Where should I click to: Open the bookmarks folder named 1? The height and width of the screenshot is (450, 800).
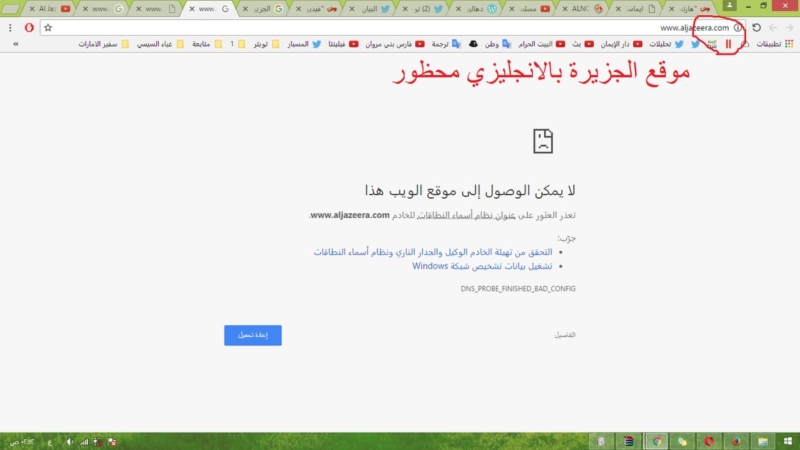(237, 44)
